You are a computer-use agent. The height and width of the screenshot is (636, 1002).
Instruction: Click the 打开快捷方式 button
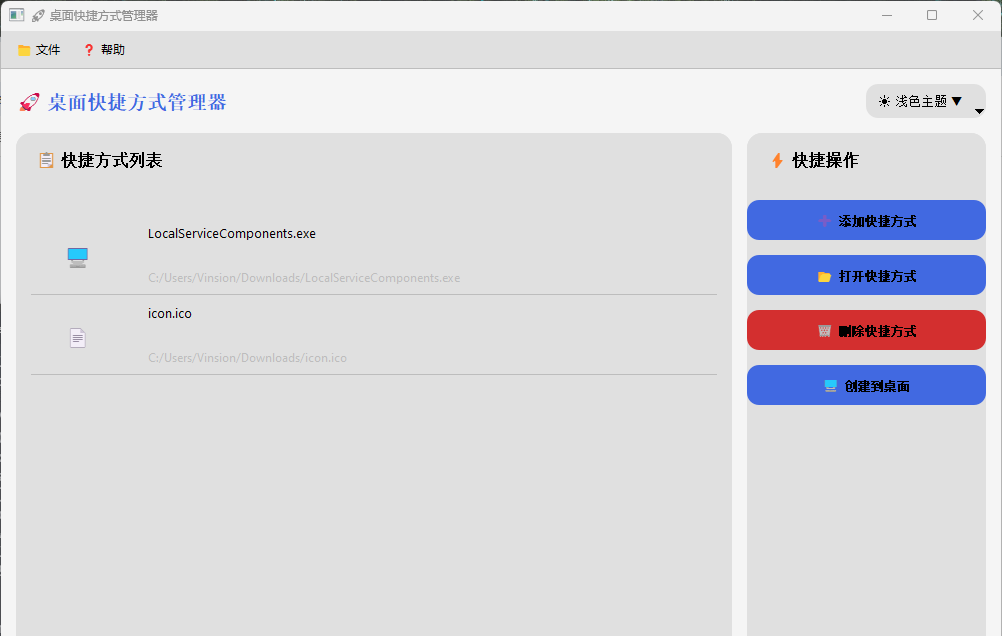coord(866,275)
